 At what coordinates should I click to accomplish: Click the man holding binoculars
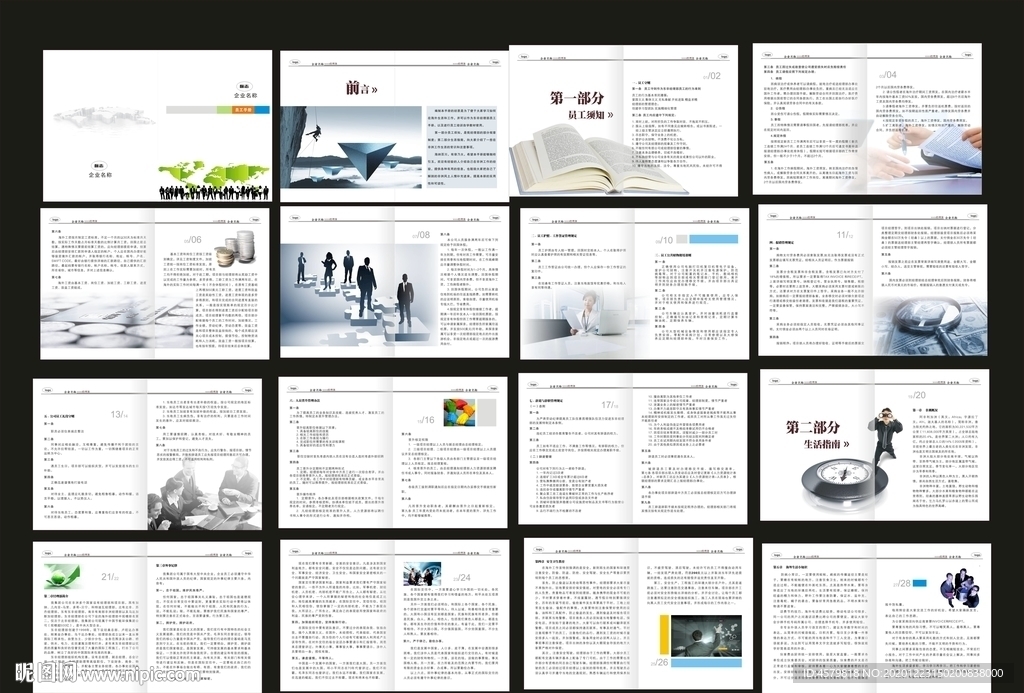885,438
